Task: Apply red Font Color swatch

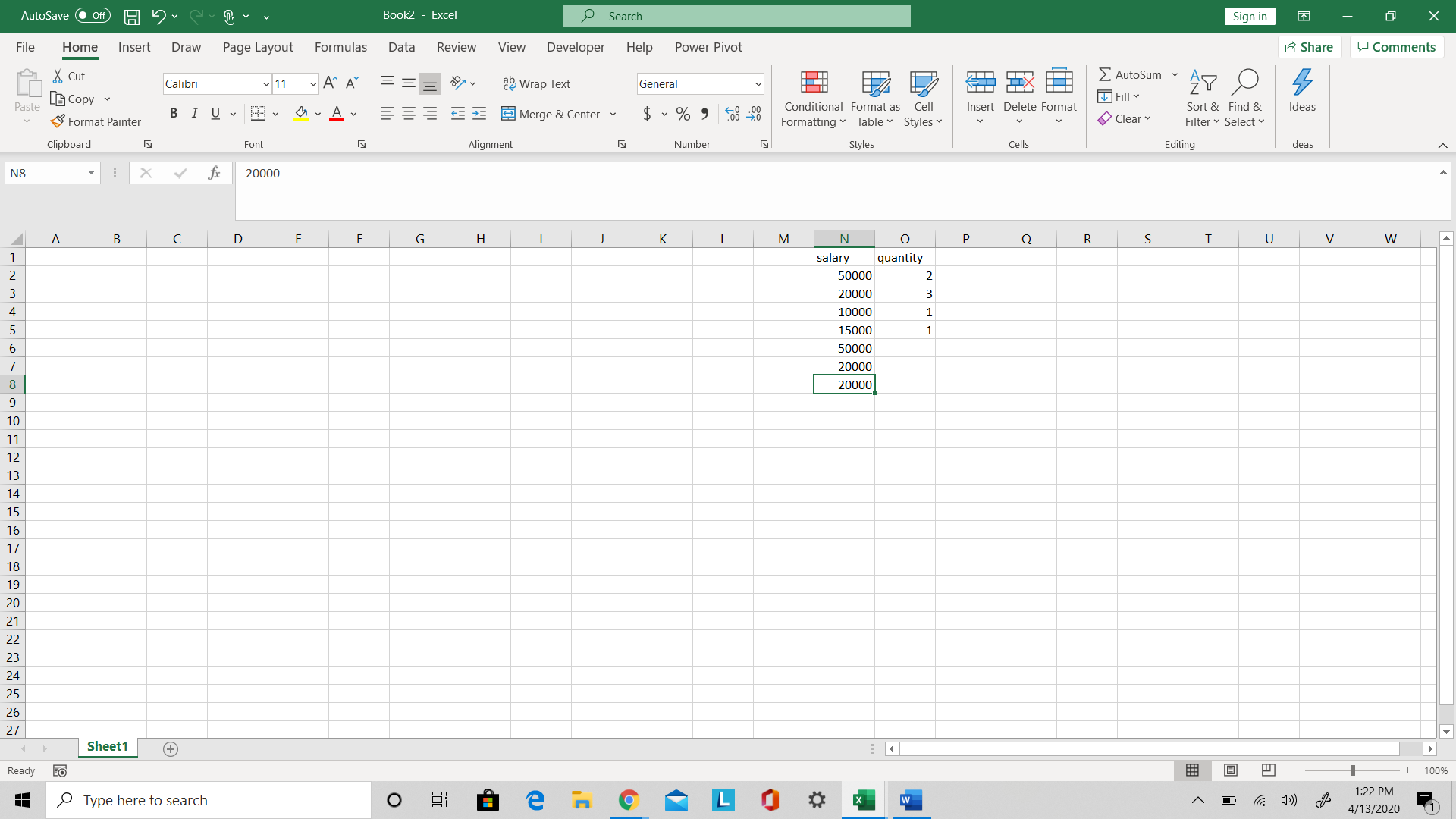Action: 337,114
